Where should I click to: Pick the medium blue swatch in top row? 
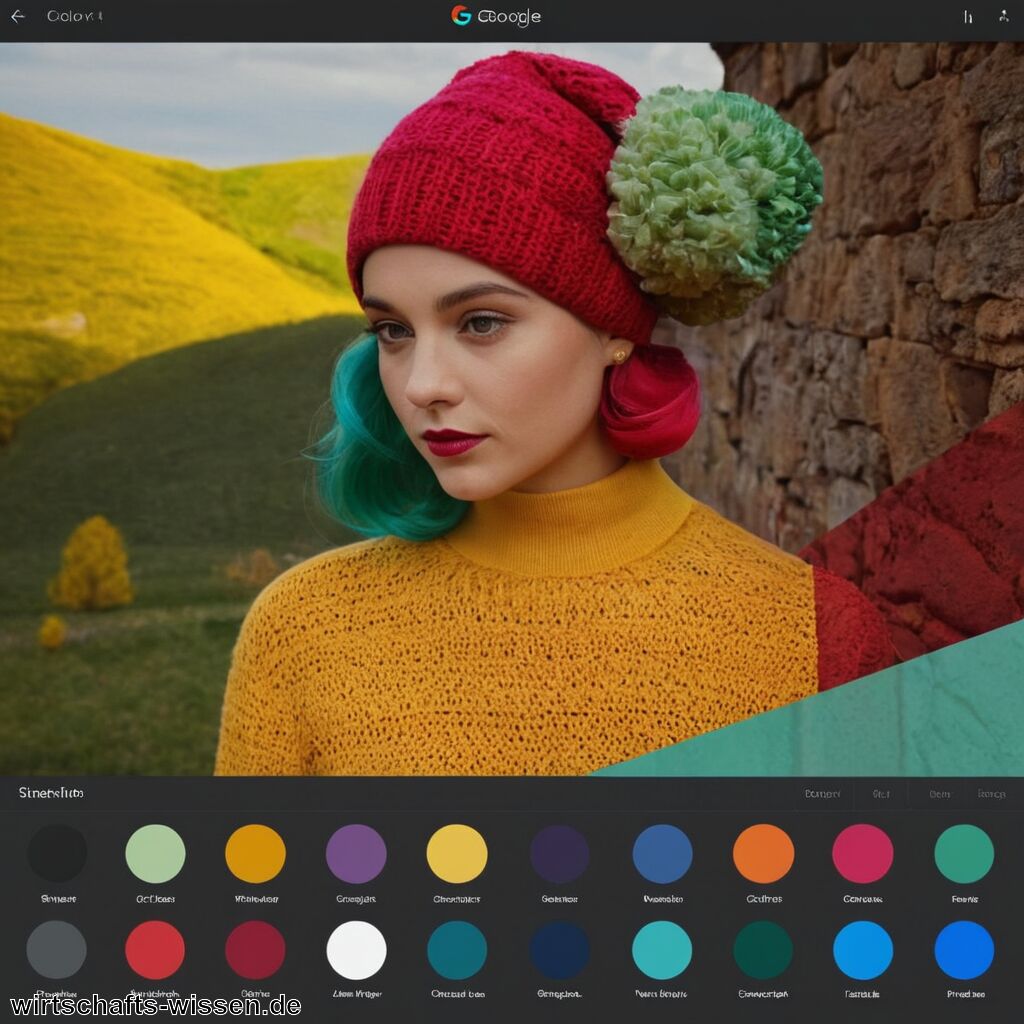(662, 854)
